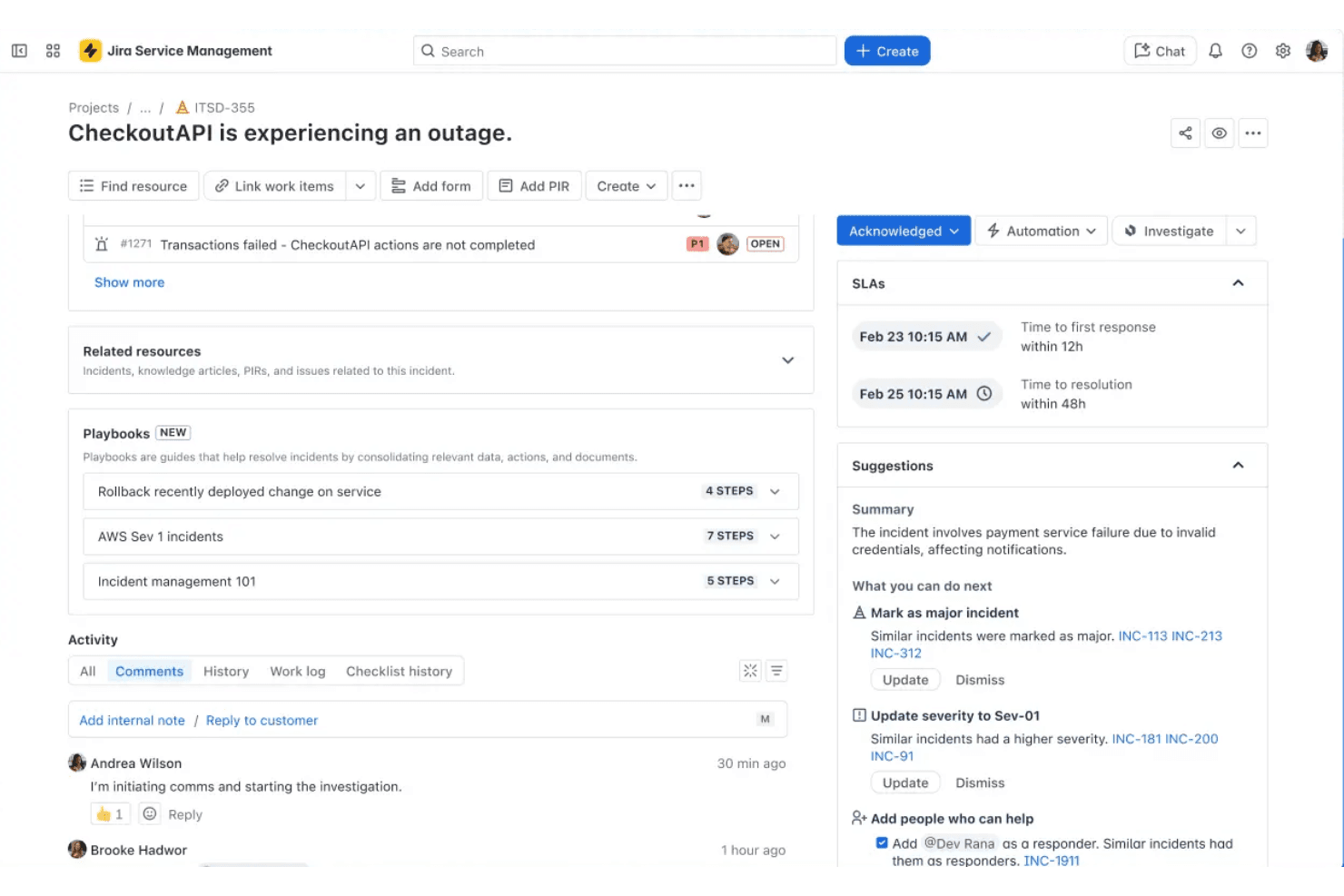
Task: Click the collapse all comments icon in Activity
Action: point(750,671)
